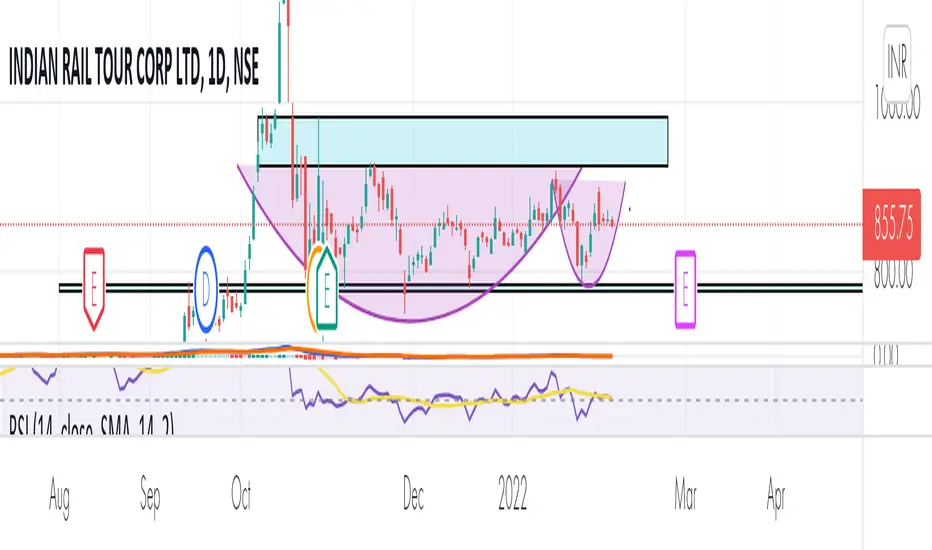The height and width of the screenshot is (550, 932).
Task: Click the Sep label on time axis
Action: 150,496
